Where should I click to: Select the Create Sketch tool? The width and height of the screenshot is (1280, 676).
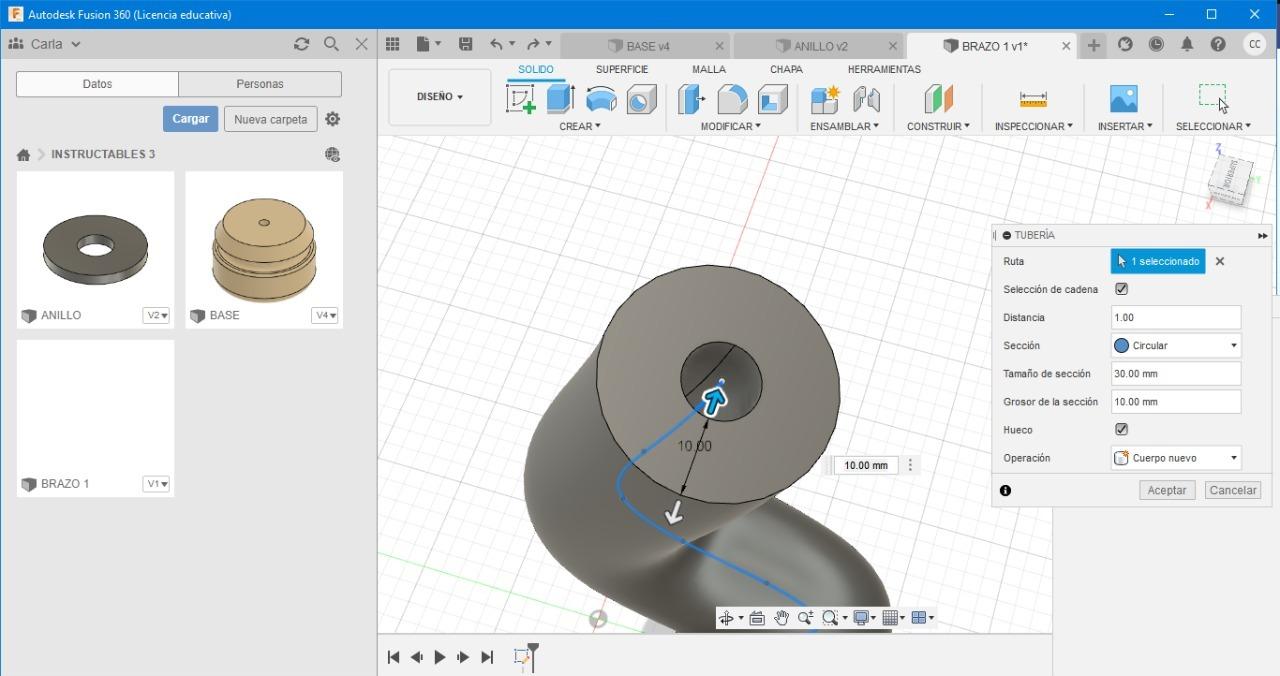coord(521,99)
